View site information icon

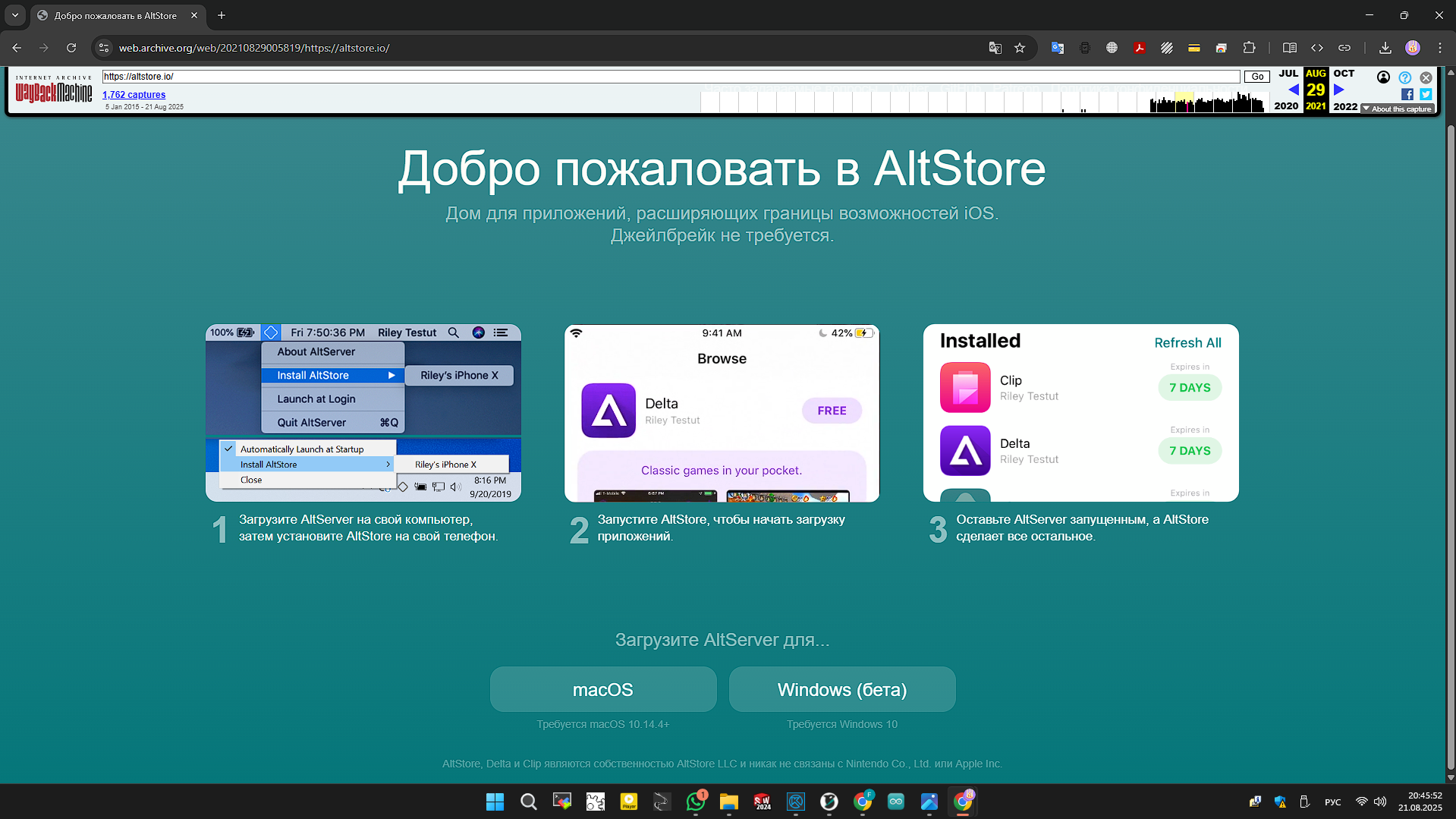pyautogui.click(x=104, y=48)
